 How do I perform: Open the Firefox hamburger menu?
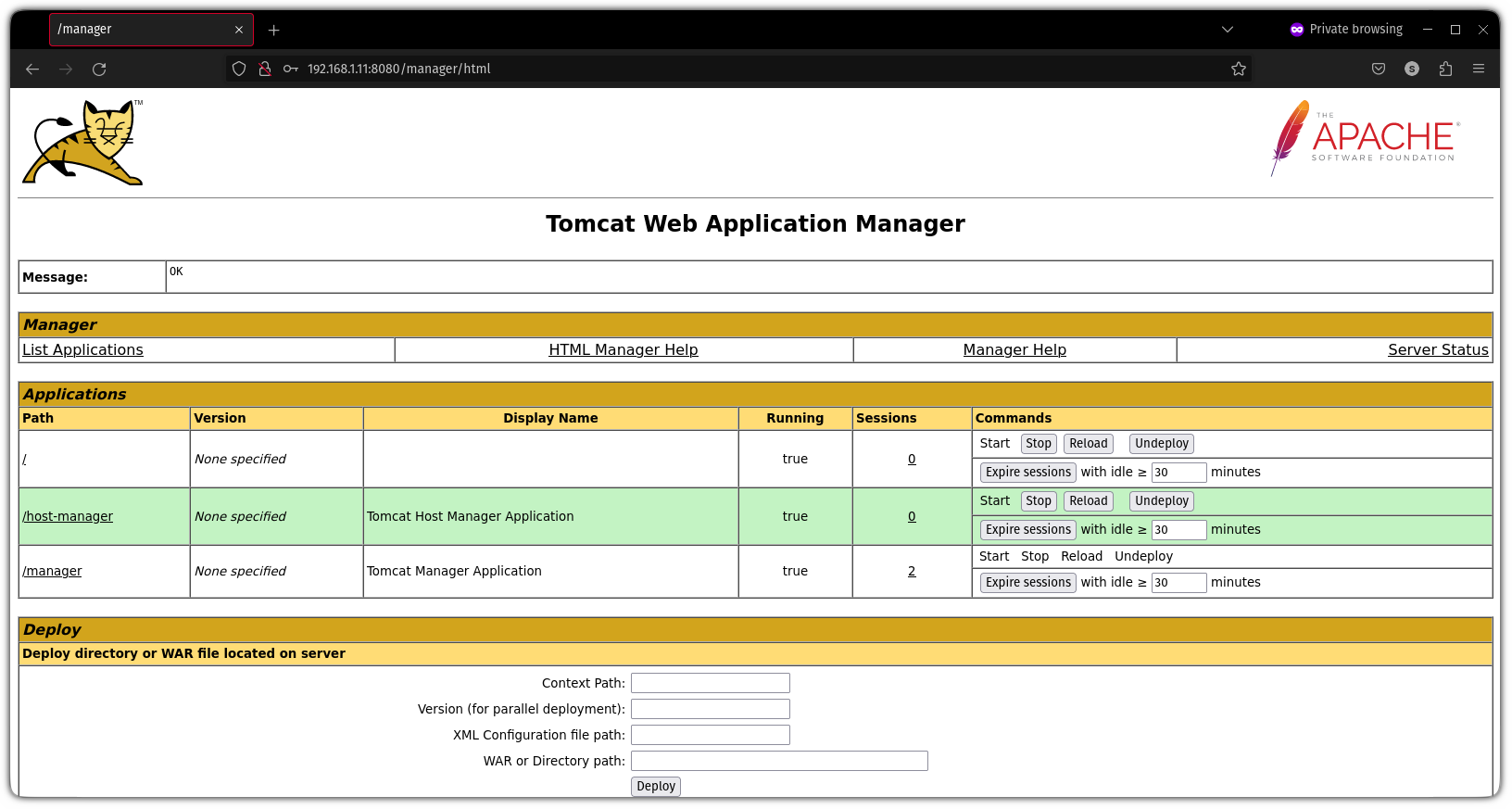[x=1479, y=70]
